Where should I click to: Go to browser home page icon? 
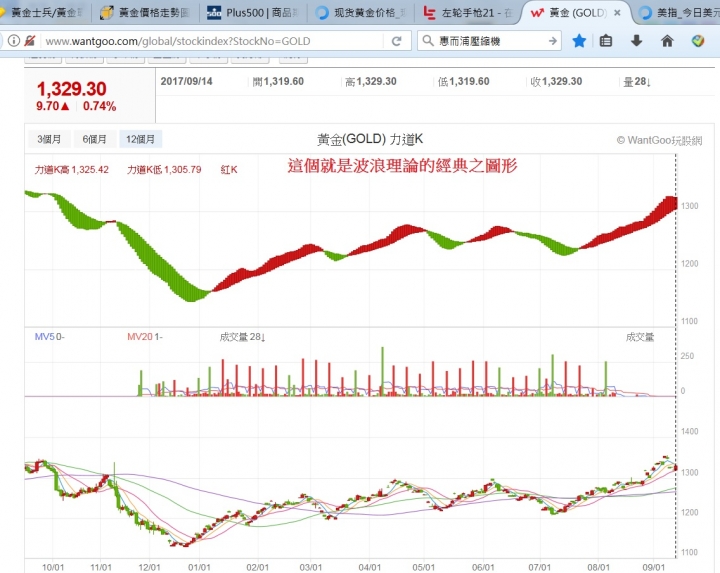667,41
